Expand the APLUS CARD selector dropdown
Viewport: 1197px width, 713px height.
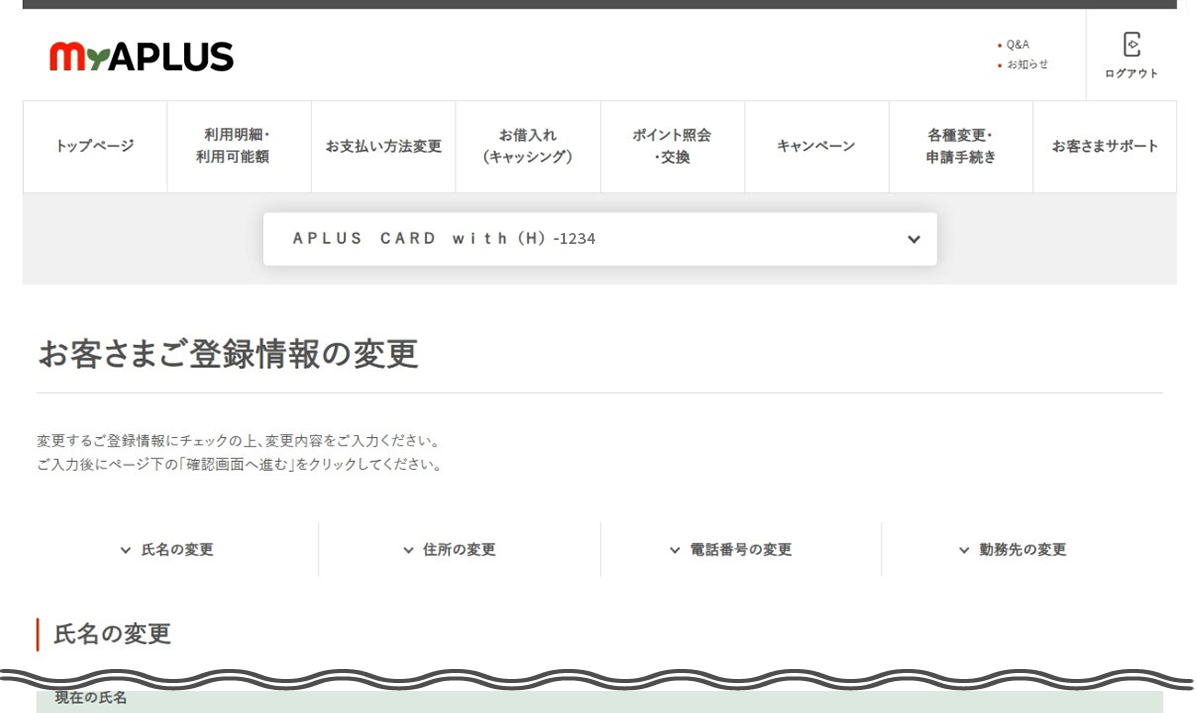click(598, 239)
